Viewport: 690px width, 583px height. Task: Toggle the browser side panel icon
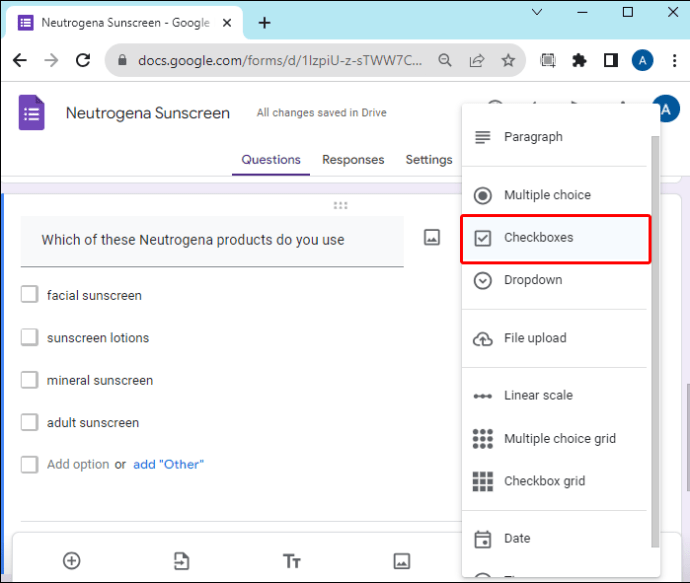[611, 60]
